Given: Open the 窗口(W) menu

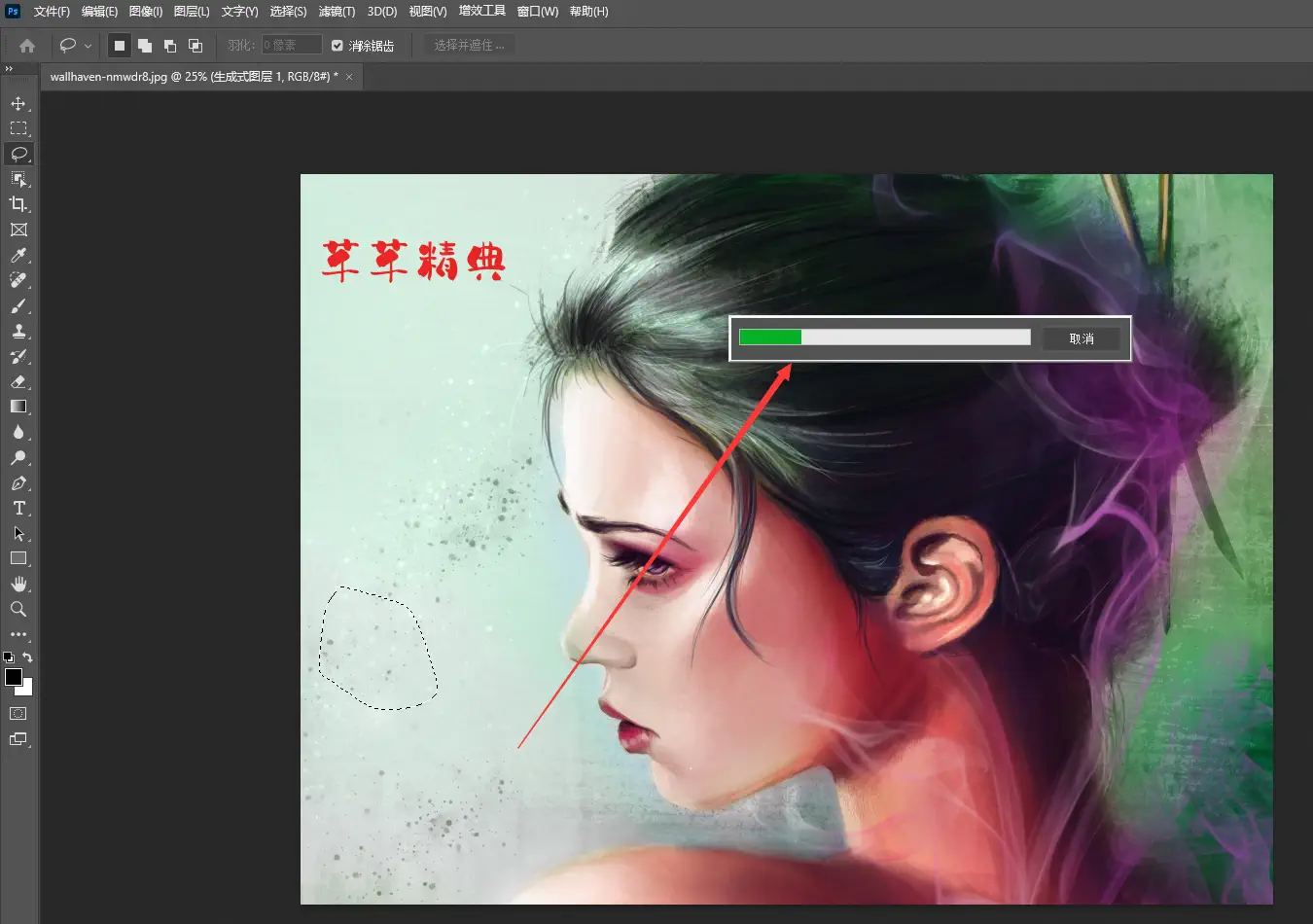Looking at the screenshot, I should (538, 12).
